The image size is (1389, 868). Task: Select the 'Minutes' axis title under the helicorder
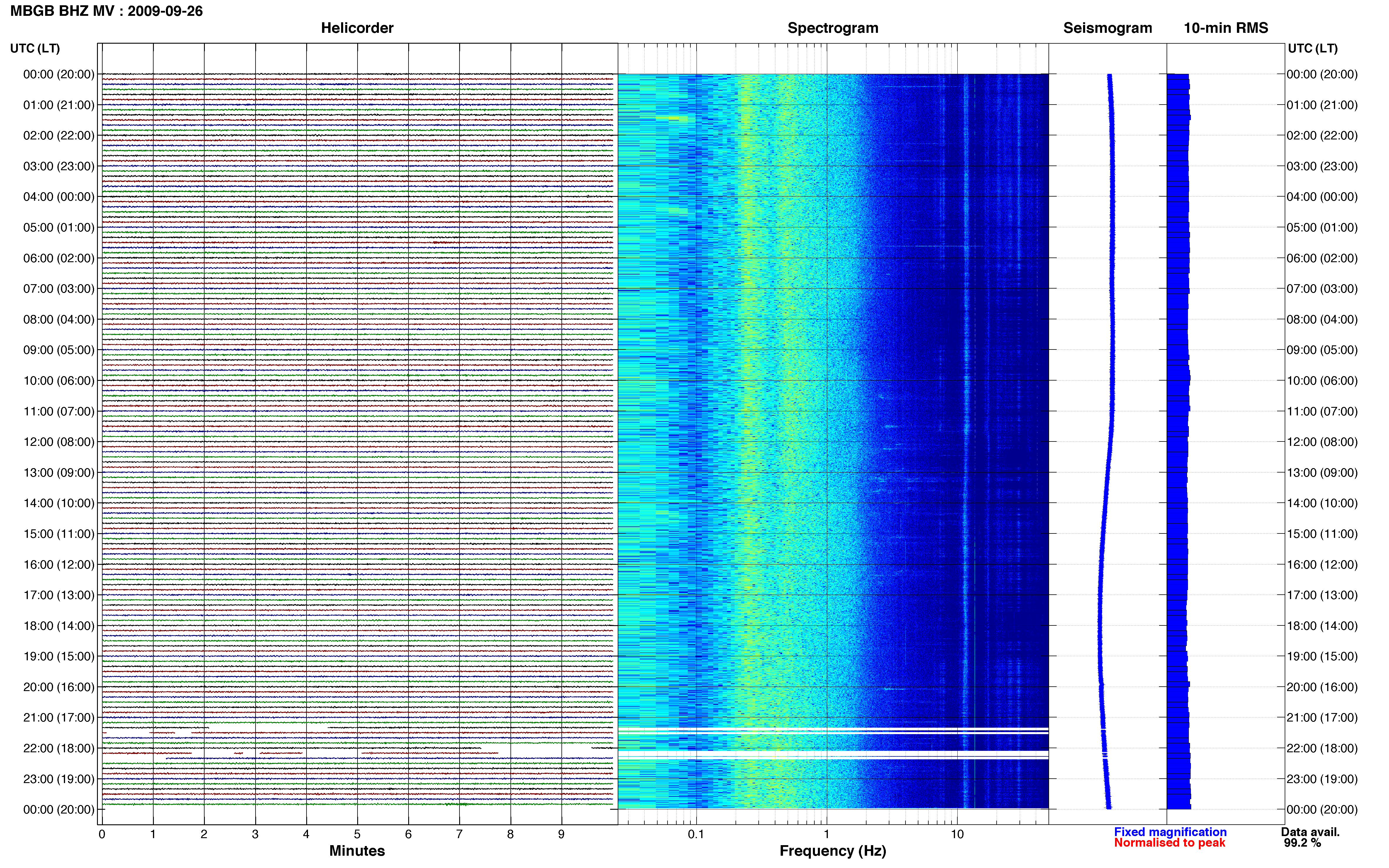tap(357, 851)
